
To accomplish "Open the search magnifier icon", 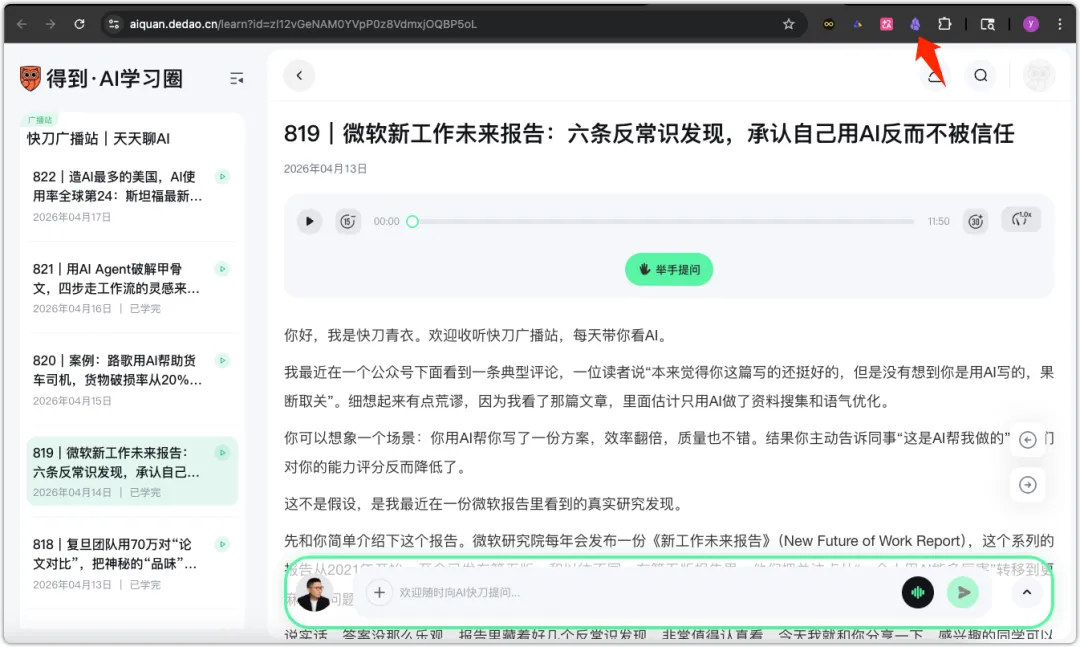I will coord(981,76).
